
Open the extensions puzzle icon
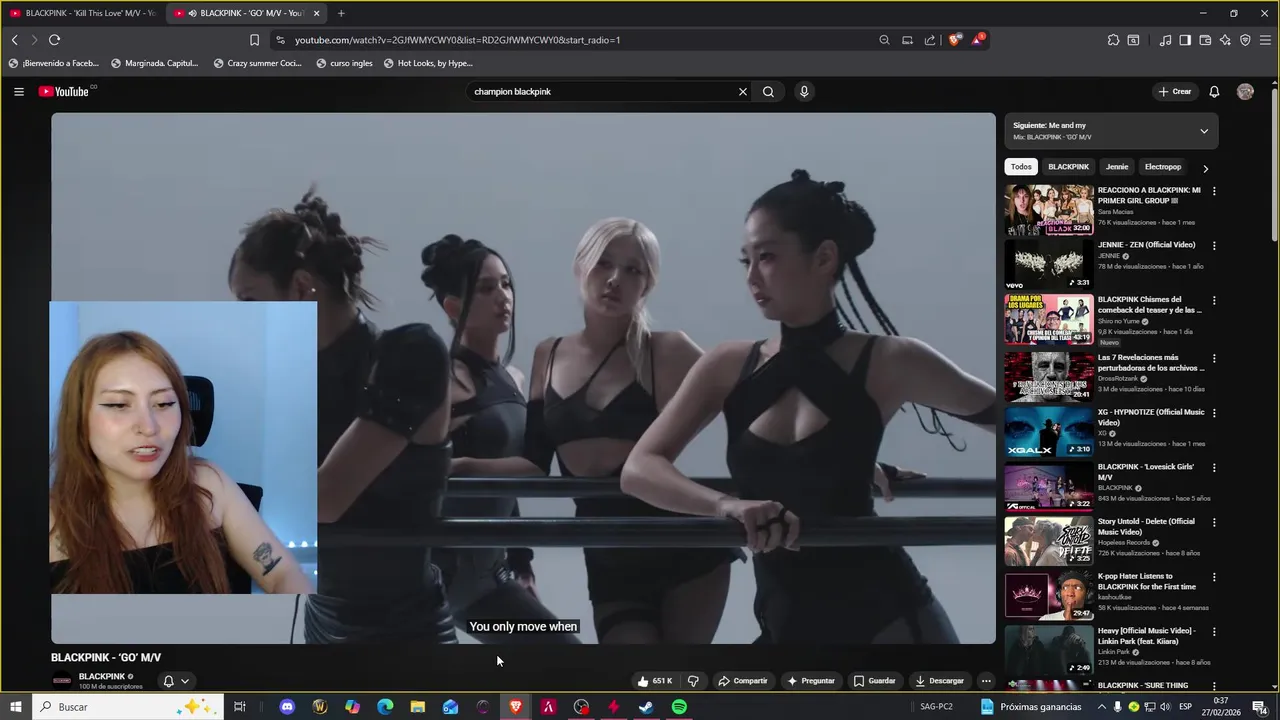point(1113,40)
